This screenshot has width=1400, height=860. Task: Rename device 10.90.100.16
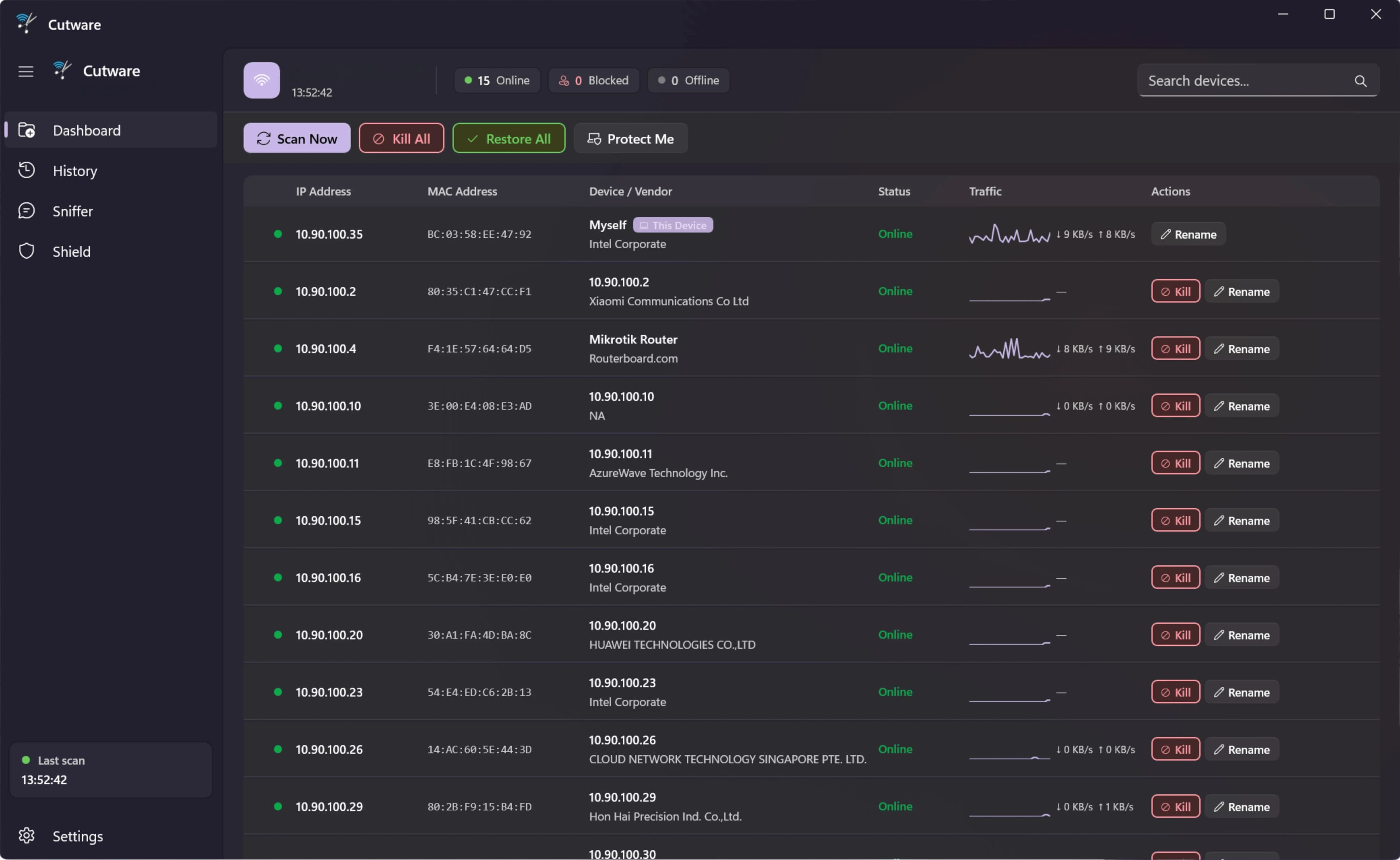pyautogui.click(x=1242, y=578)
